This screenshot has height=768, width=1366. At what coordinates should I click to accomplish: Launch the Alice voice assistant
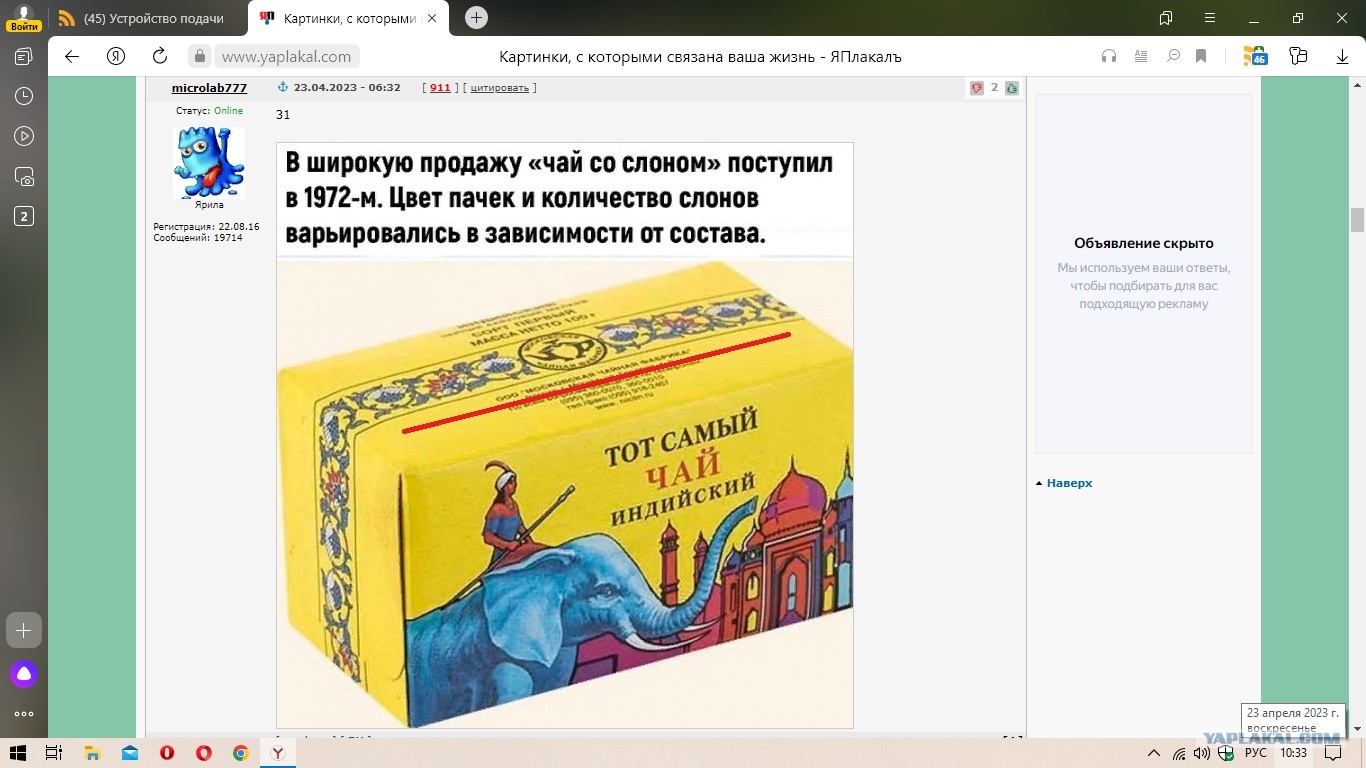(x=24, y=674)
